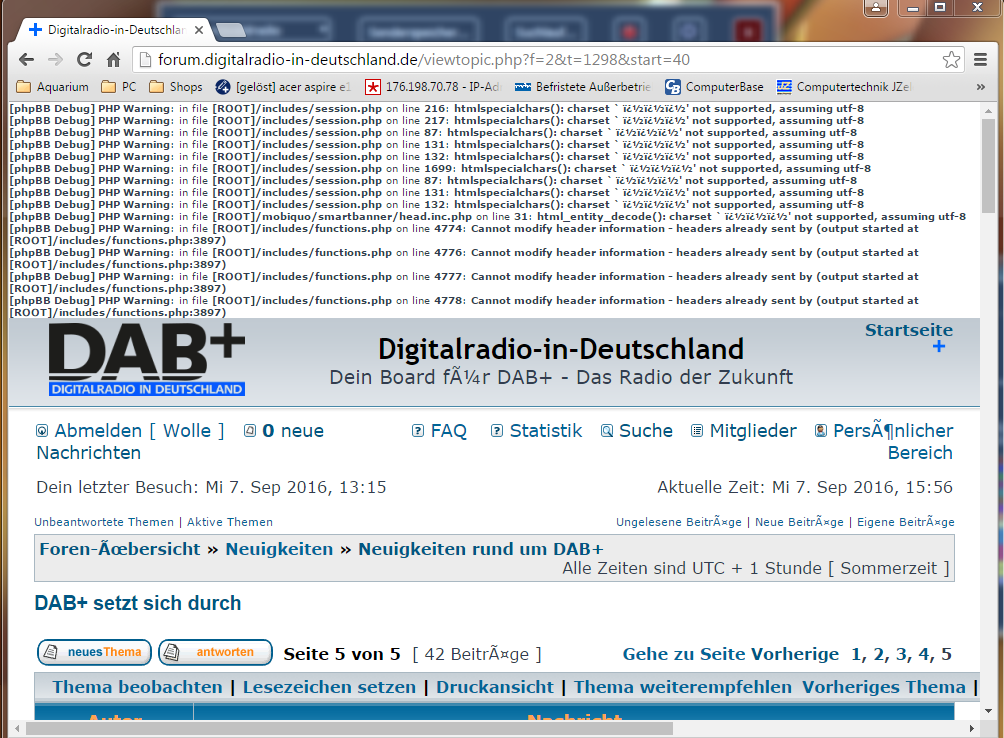Click the 'neues Thema' button

pyautogui.click(x=95, y=653)
